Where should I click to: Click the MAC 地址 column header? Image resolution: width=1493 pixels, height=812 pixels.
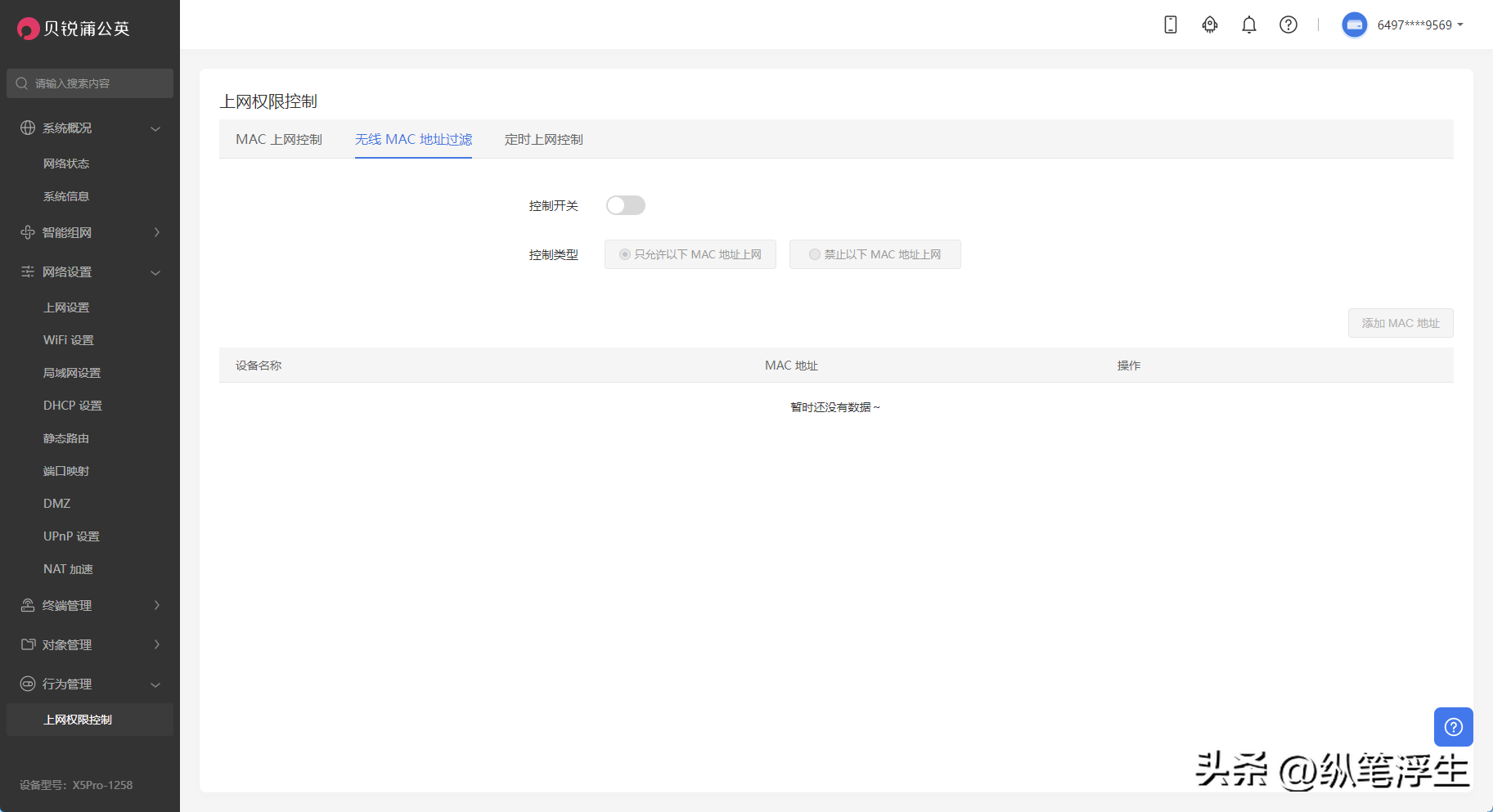click(791, 366)
